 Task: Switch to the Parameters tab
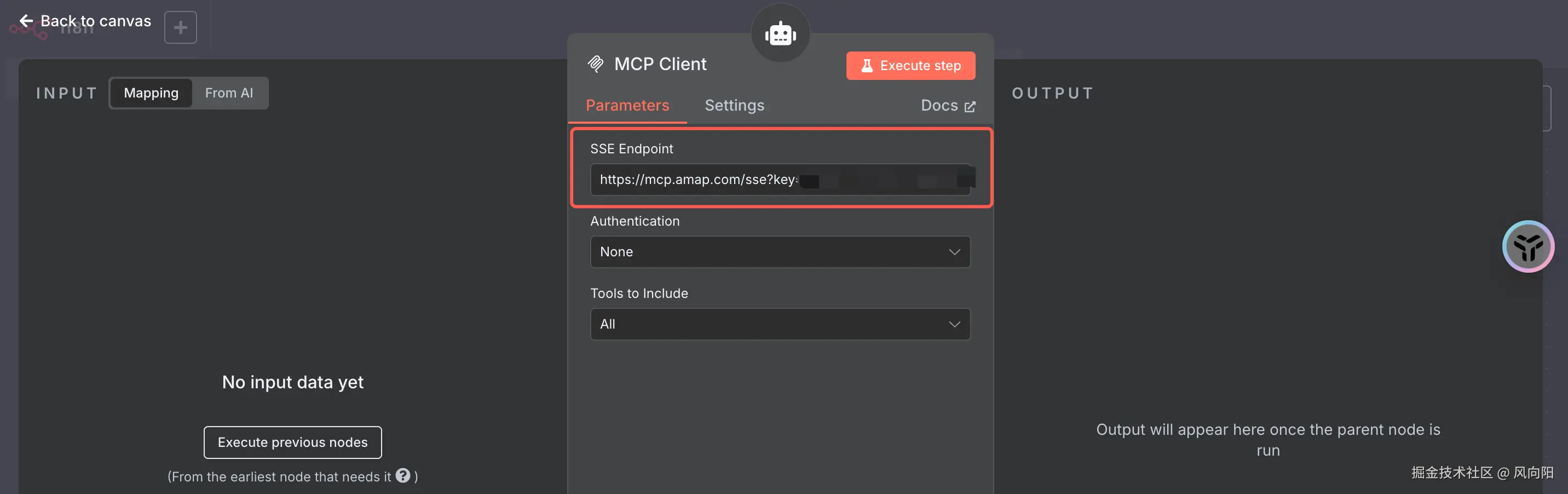click(627, 105)
